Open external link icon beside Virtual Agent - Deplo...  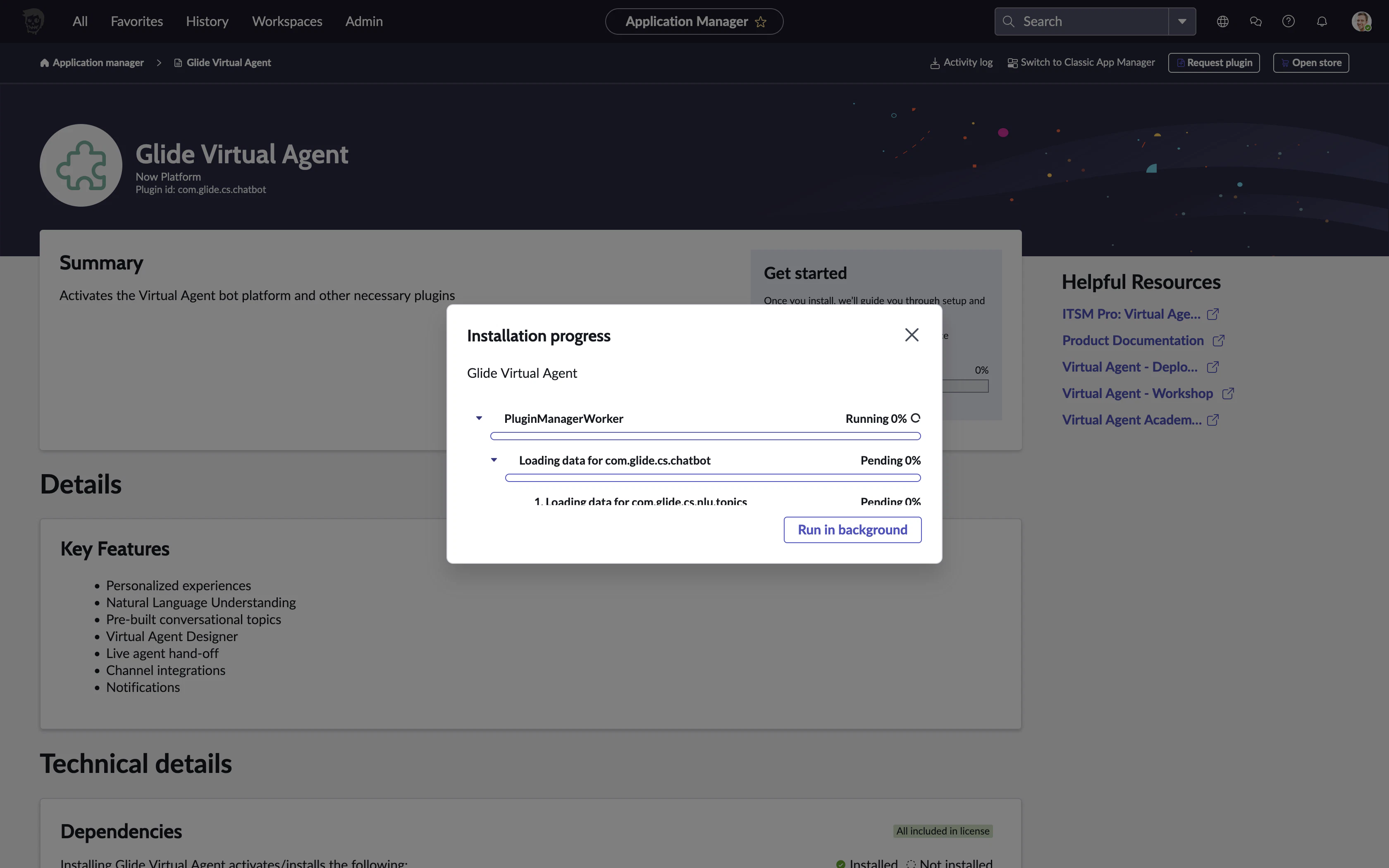click(1213, 367)
